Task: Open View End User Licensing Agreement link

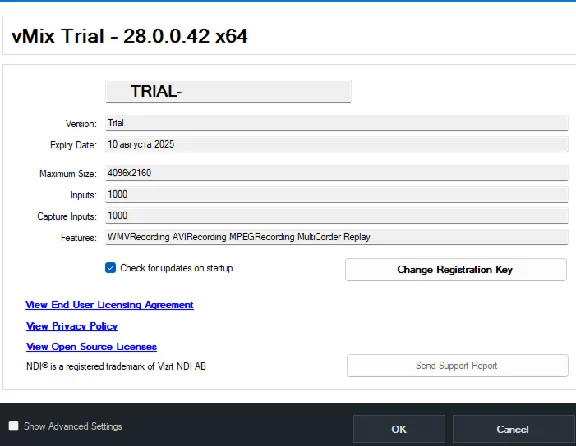Action: [109, 305]
